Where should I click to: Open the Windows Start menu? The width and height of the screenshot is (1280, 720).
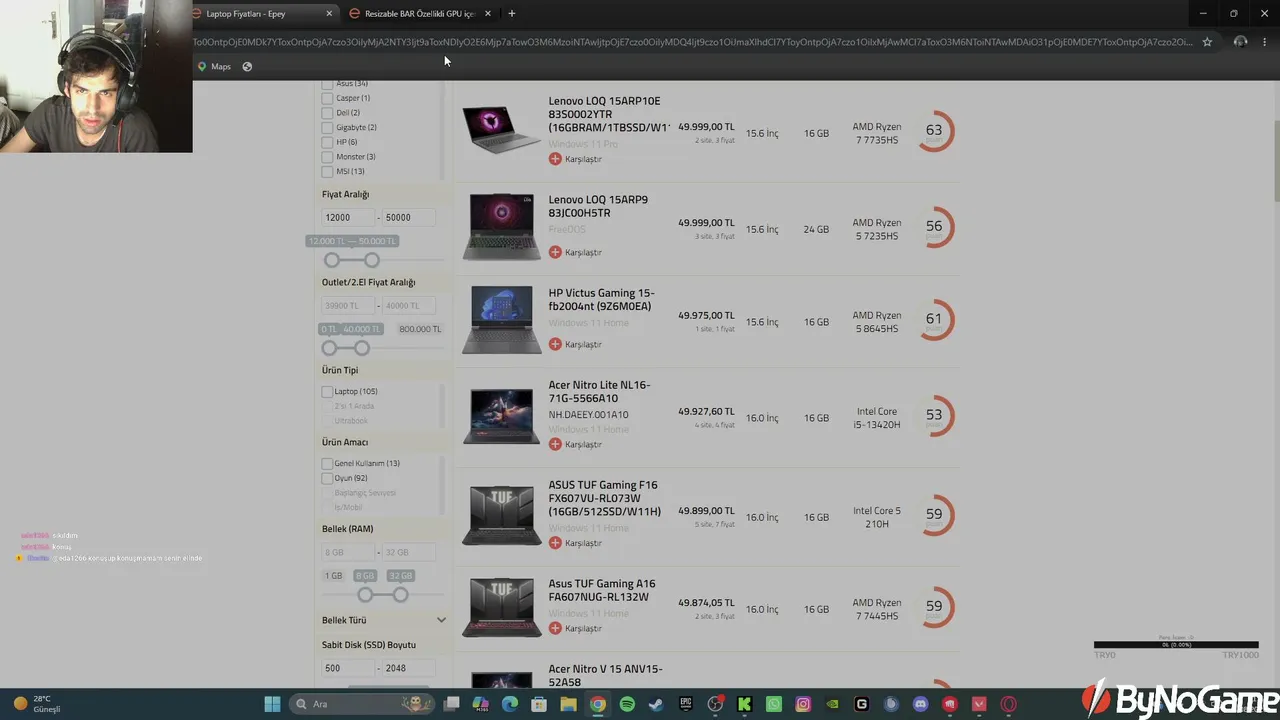click(x=272, y=704)
